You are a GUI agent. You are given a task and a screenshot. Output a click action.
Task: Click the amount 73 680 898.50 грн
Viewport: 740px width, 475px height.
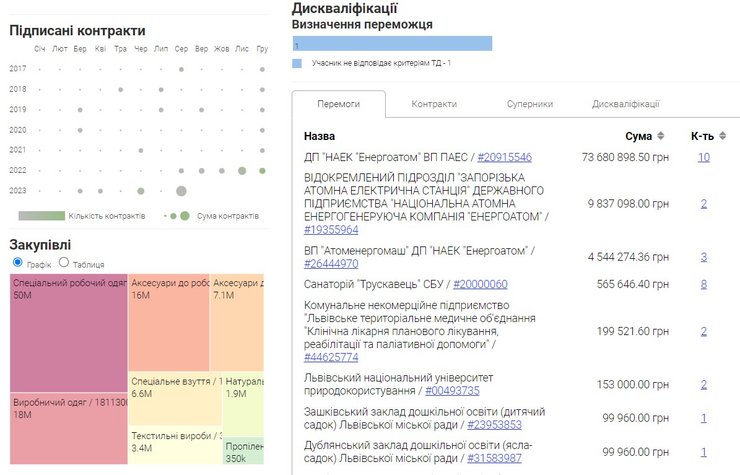click(625, 157)
